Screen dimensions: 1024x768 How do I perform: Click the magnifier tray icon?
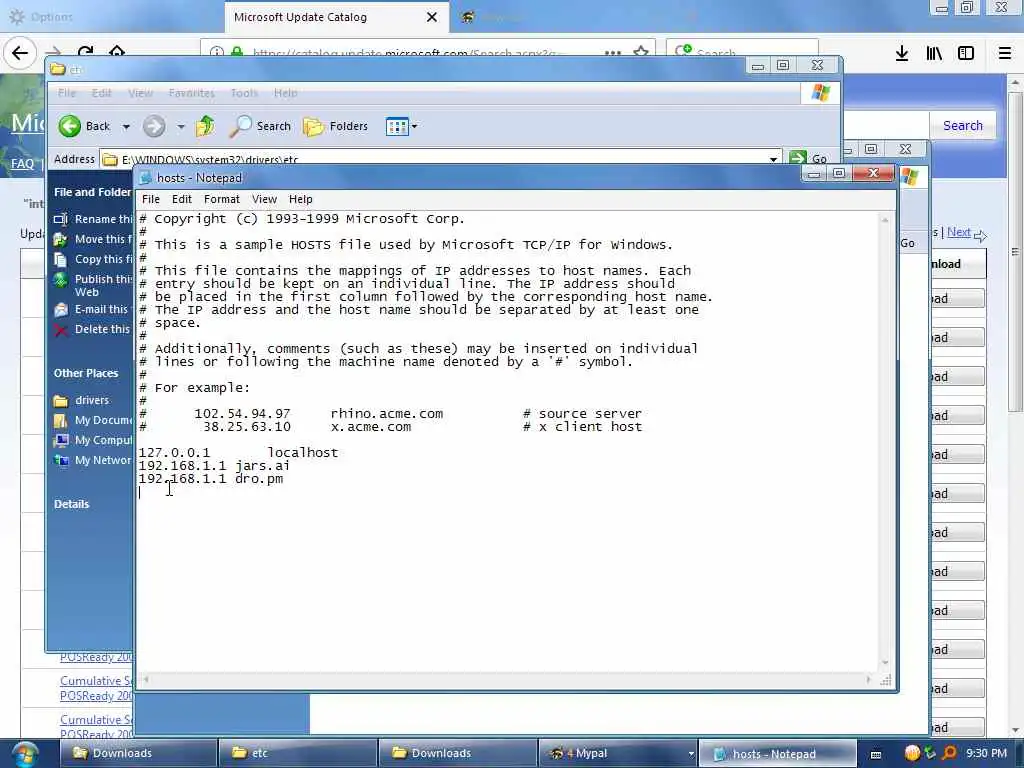(949, 754)
